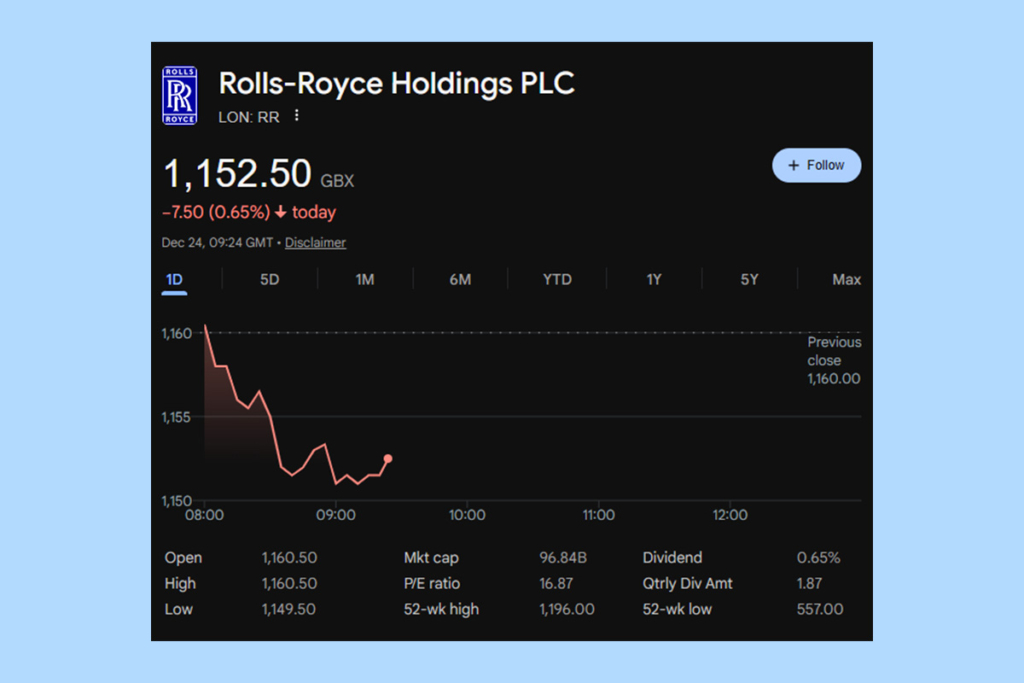
Task: Click the plus icon on Follow button
Action: (x=793, y=164)
